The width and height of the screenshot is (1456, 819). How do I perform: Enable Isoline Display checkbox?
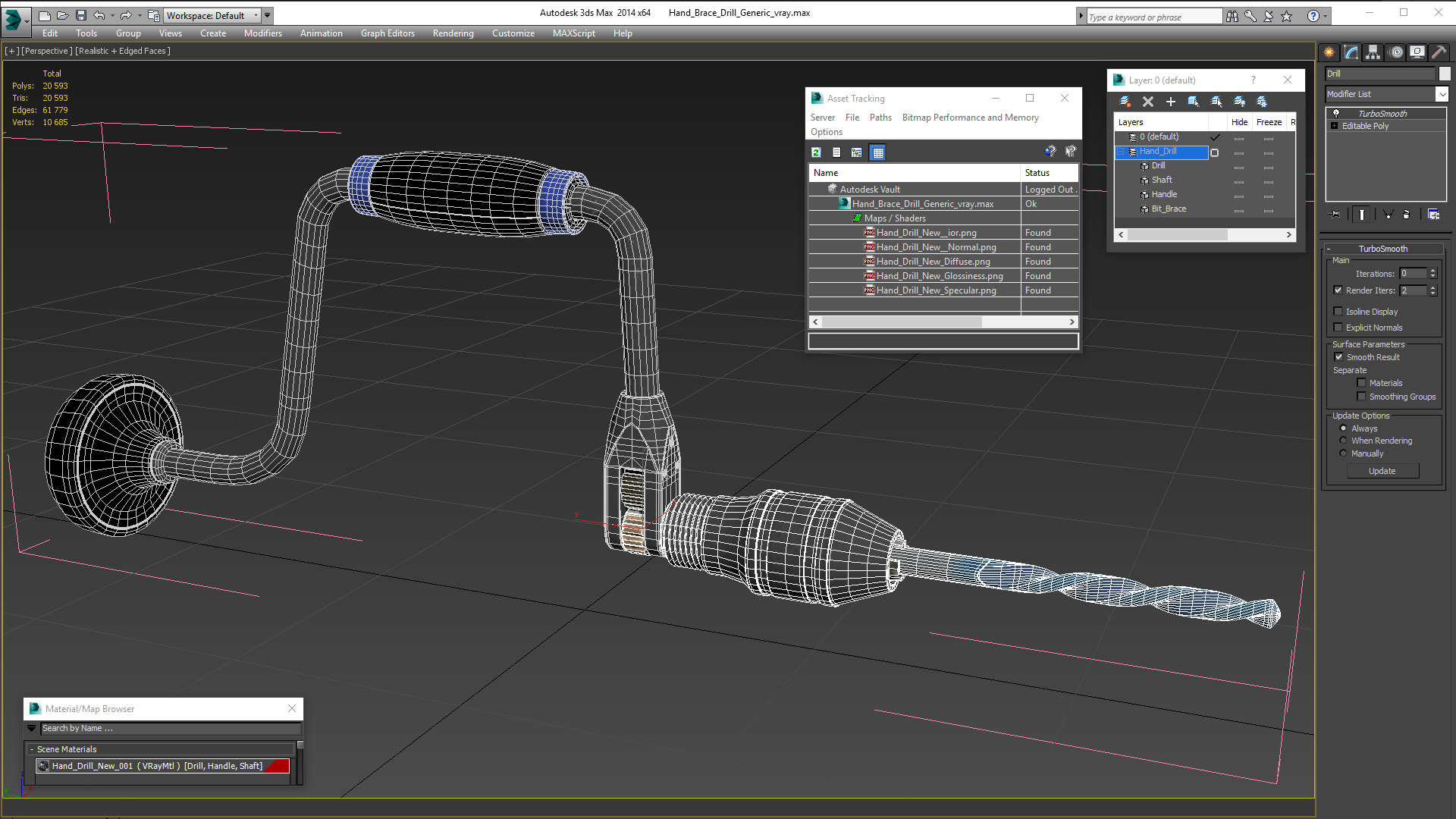click(x=1338, y=311)
